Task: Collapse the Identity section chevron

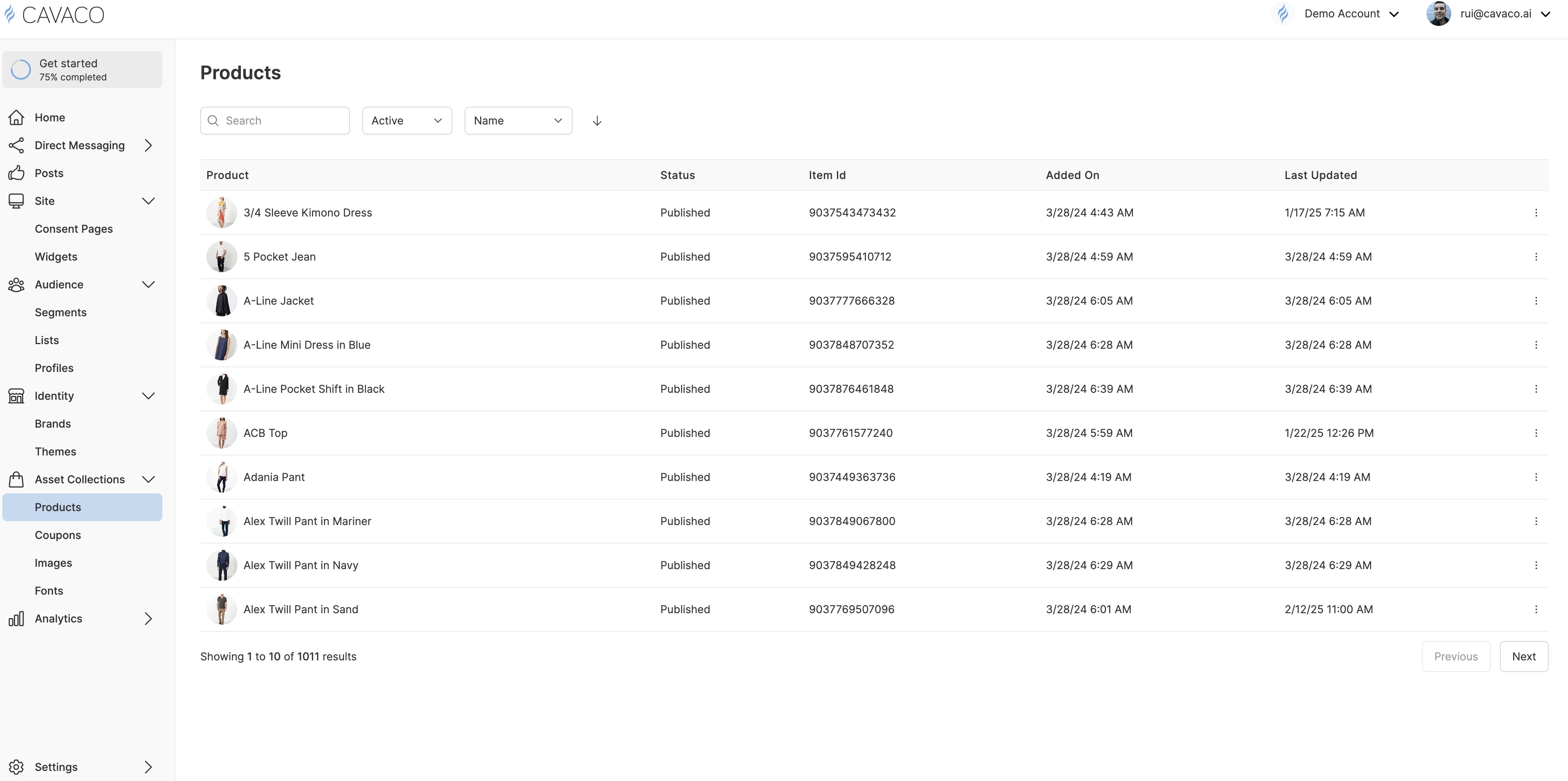Action: tap(148, 396)
